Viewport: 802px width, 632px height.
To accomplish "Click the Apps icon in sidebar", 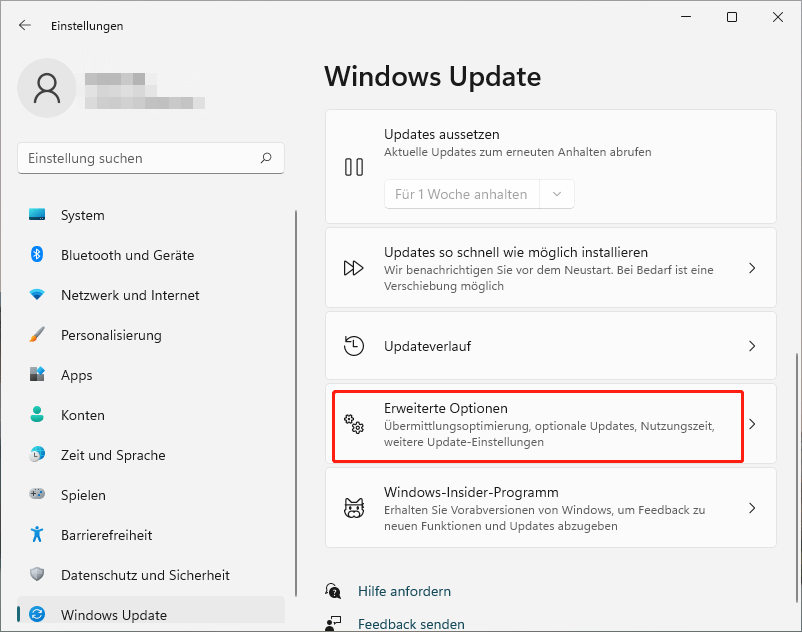I will pyautogui.click(x=37, y=374).
